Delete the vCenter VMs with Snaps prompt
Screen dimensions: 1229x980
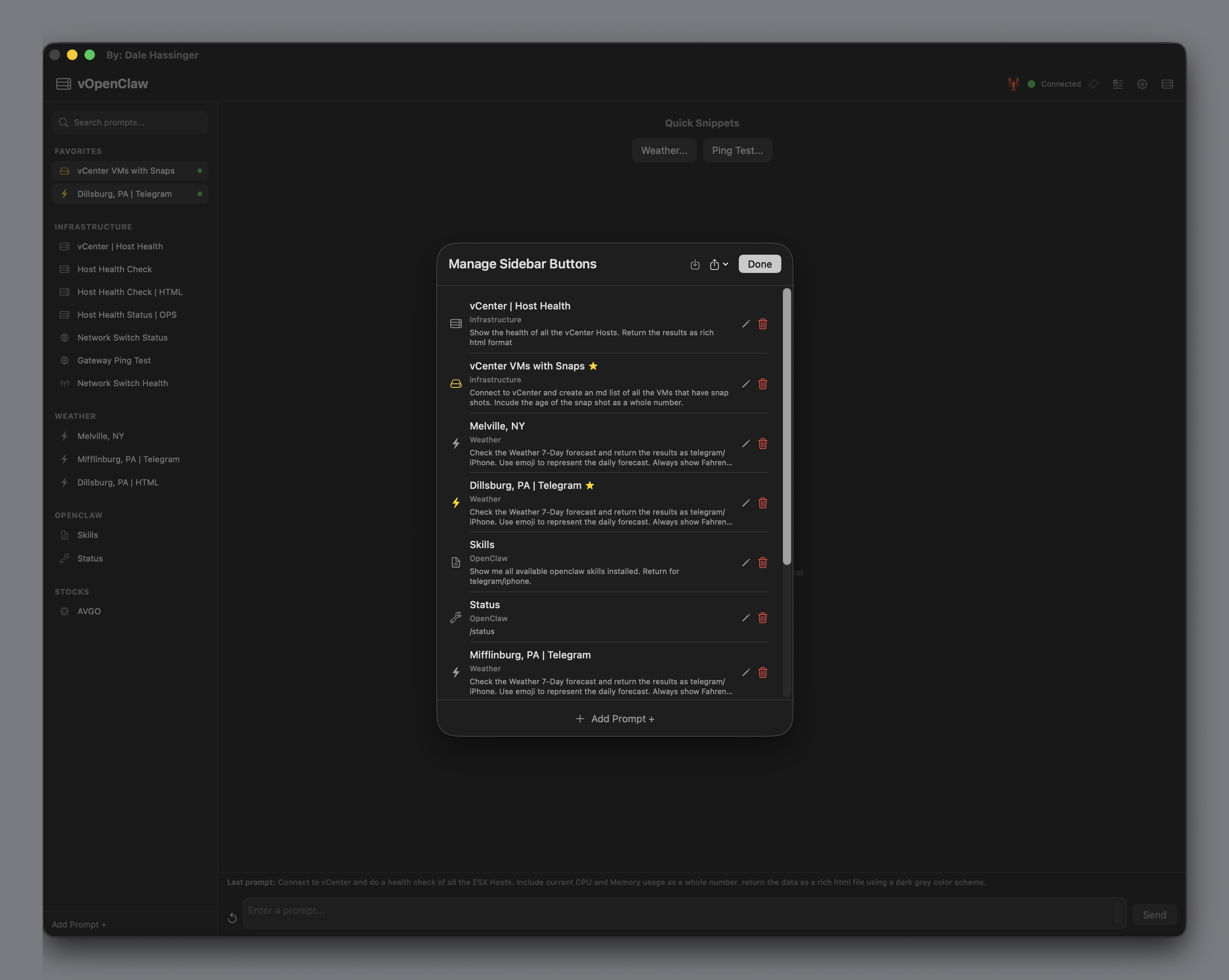(x=762, y=384)
